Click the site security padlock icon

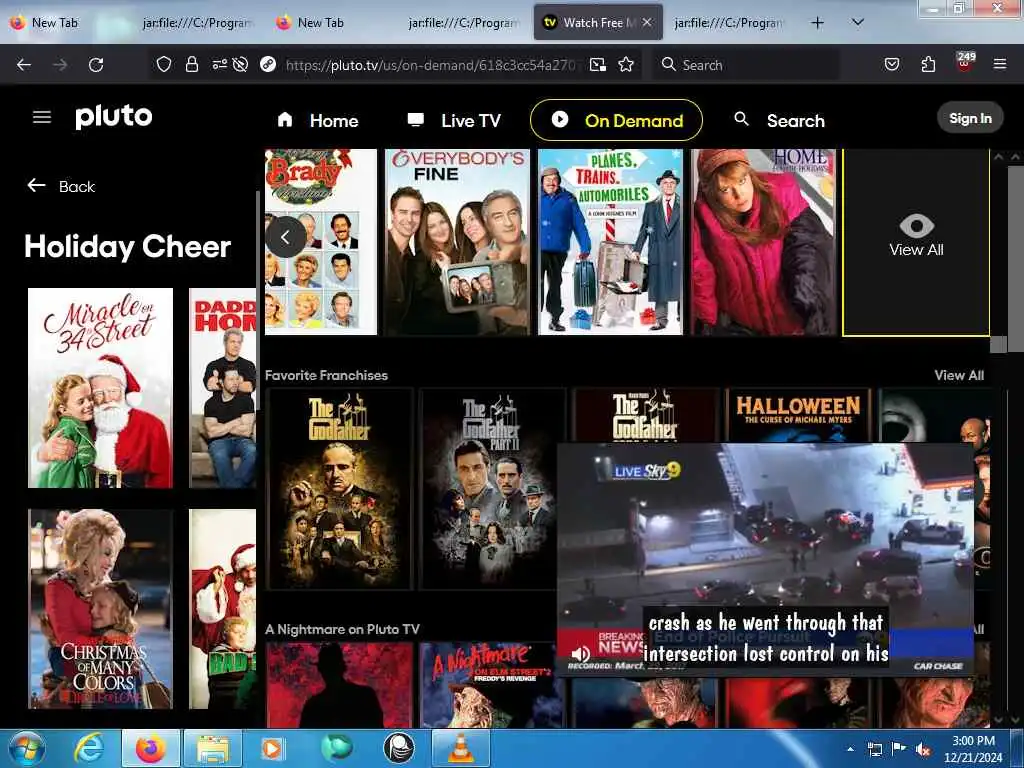point(191,64)
